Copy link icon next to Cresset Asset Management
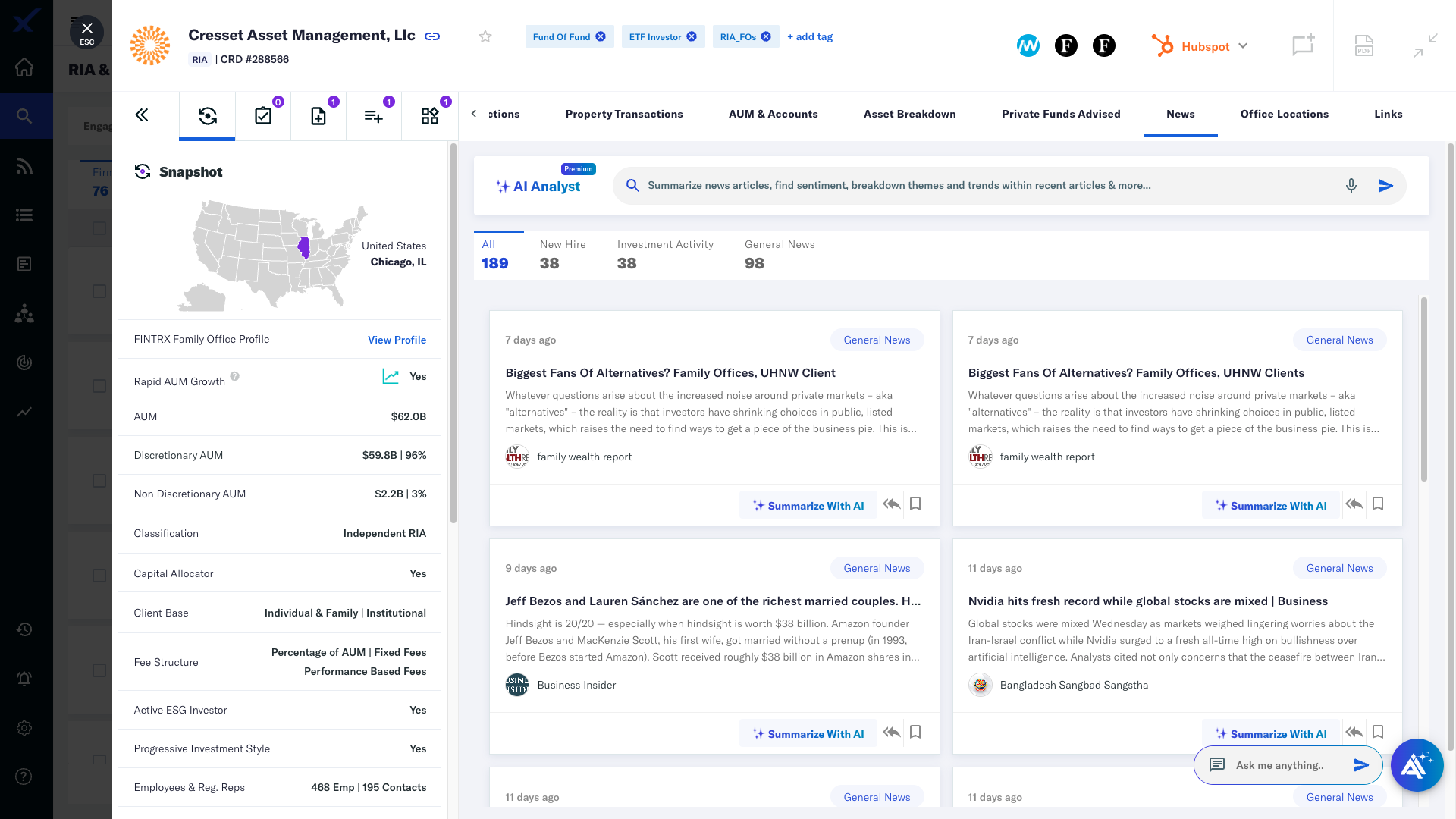The image size is (1456, 819). tap(432, 36)
